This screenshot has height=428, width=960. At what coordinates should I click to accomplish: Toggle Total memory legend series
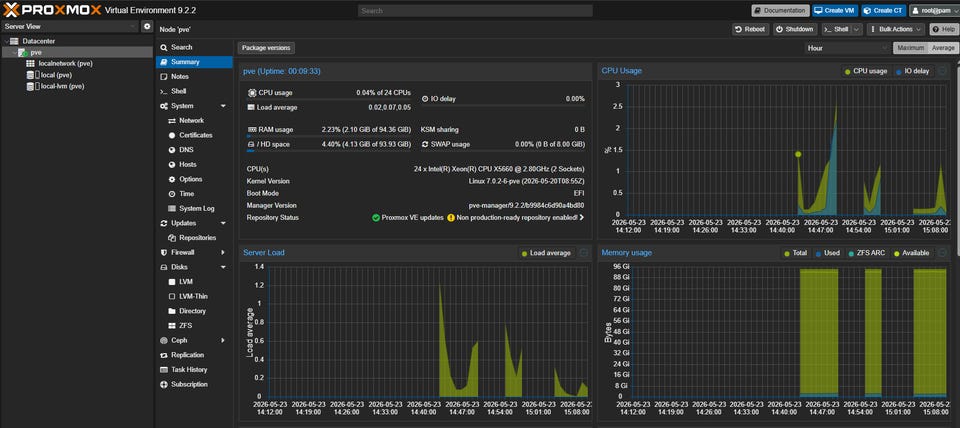(795, 253)
